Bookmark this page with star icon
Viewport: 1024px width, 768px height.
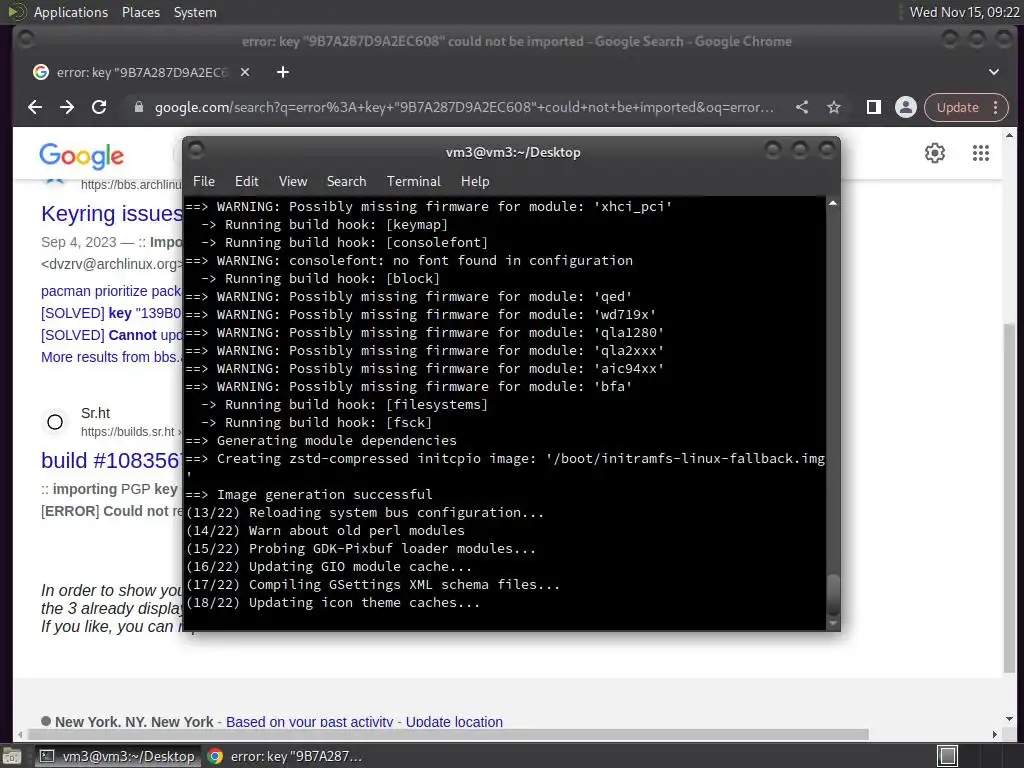(x=834, y=107)
